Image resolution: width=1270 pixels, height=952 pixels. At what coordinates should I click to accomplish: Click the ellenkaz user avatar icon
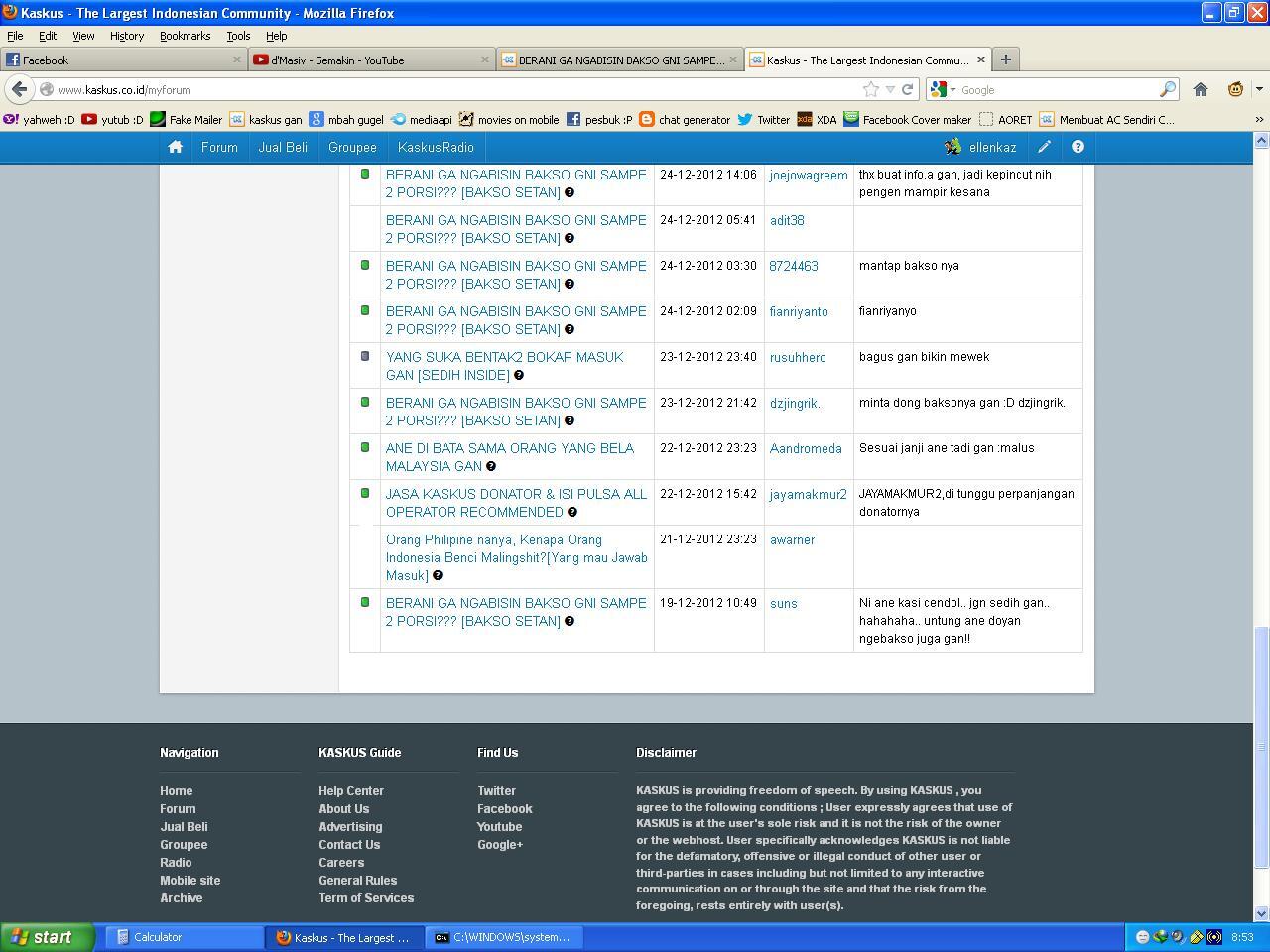click(952, 147)
